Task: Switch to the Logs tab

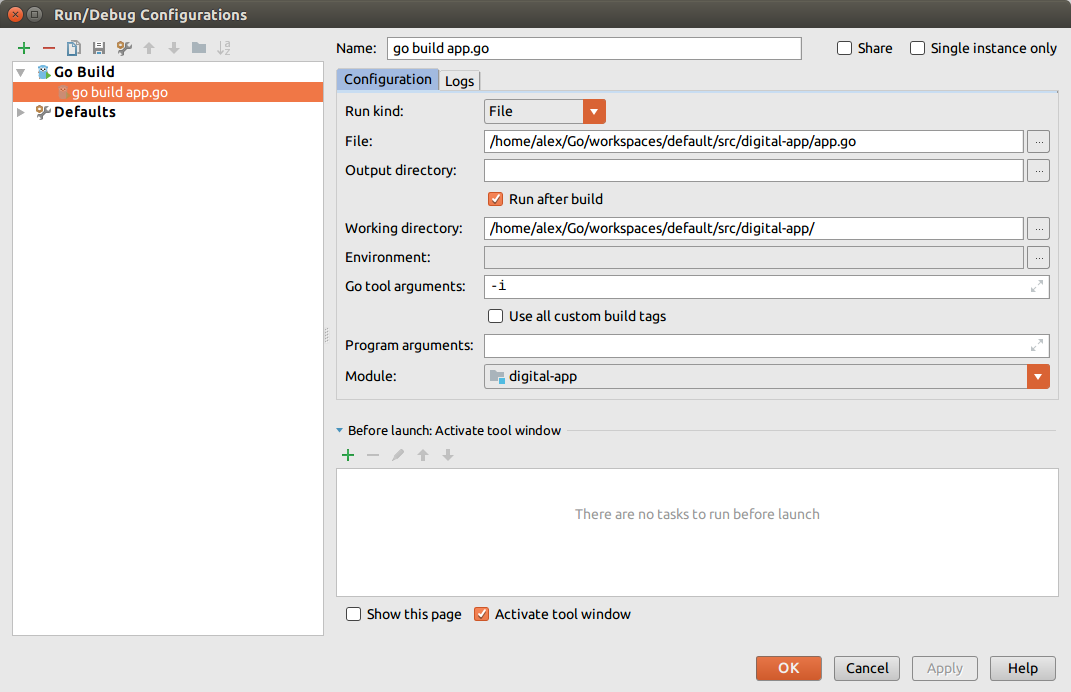Action: pyautogui.click(x=460, y=81)
